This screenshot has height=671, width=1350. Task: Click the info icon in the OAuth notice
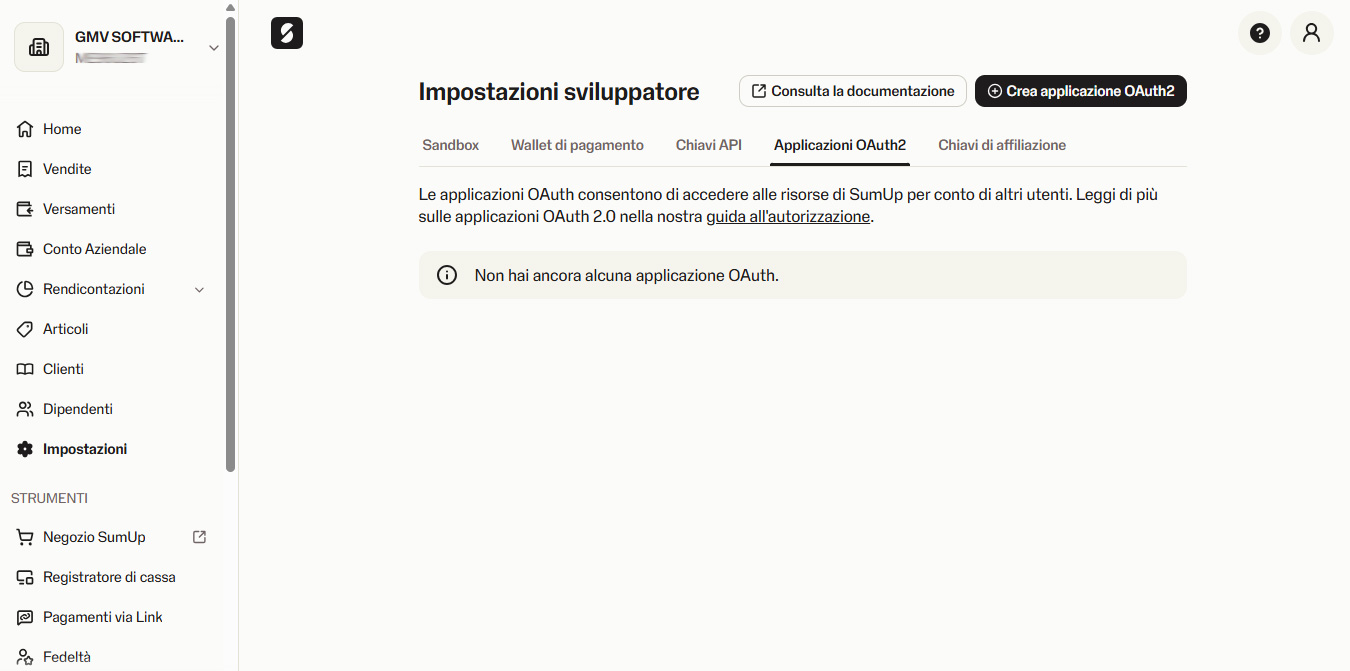point(447,275)
